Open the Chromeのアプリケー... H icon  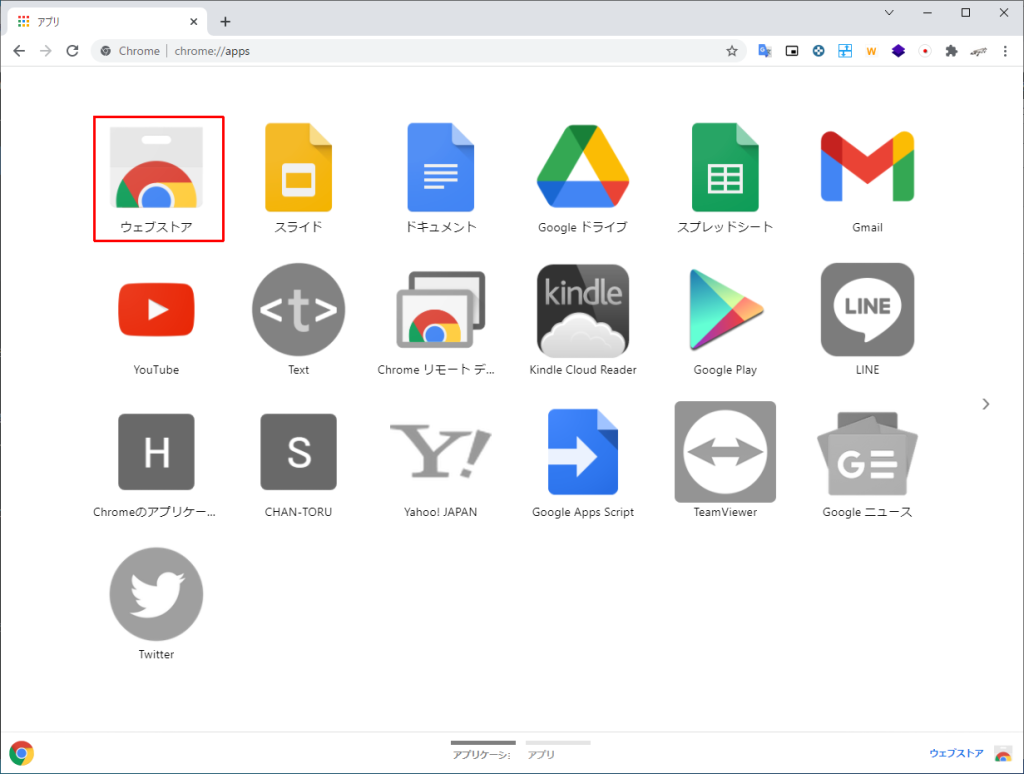point(156,452)
